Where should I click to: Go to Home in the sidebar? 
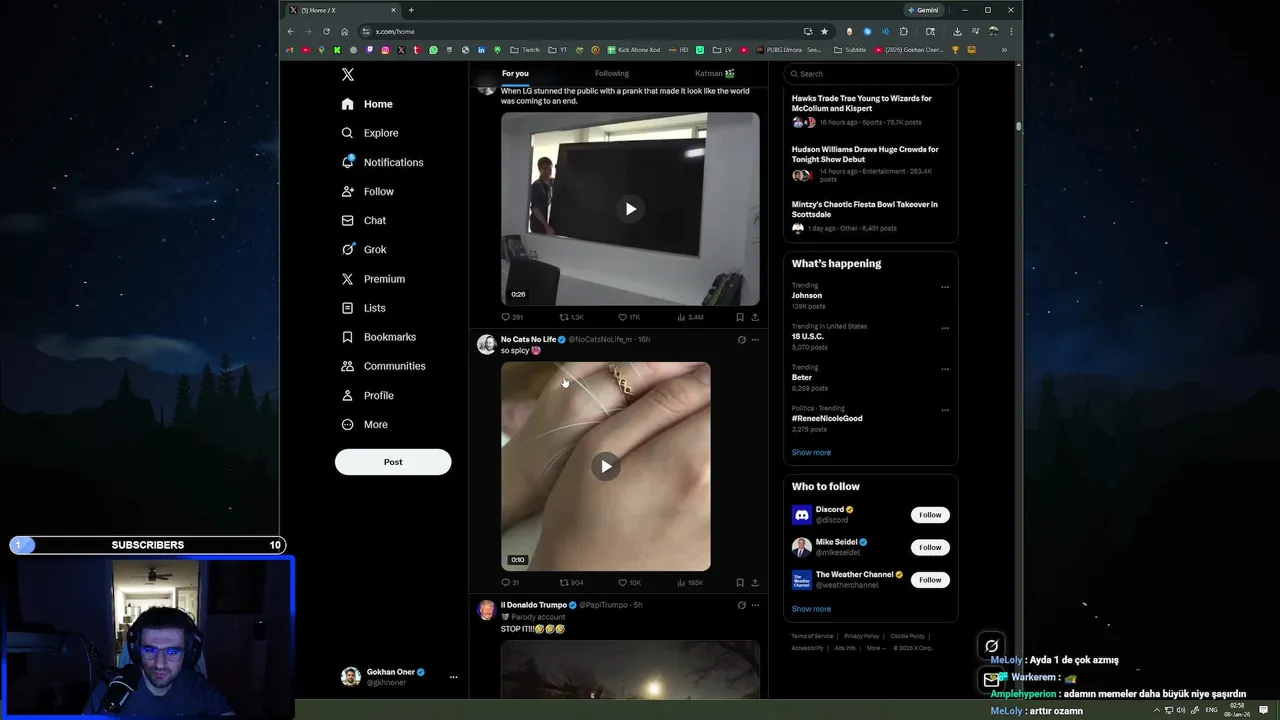pyautogui.click(x=367, y=104)
